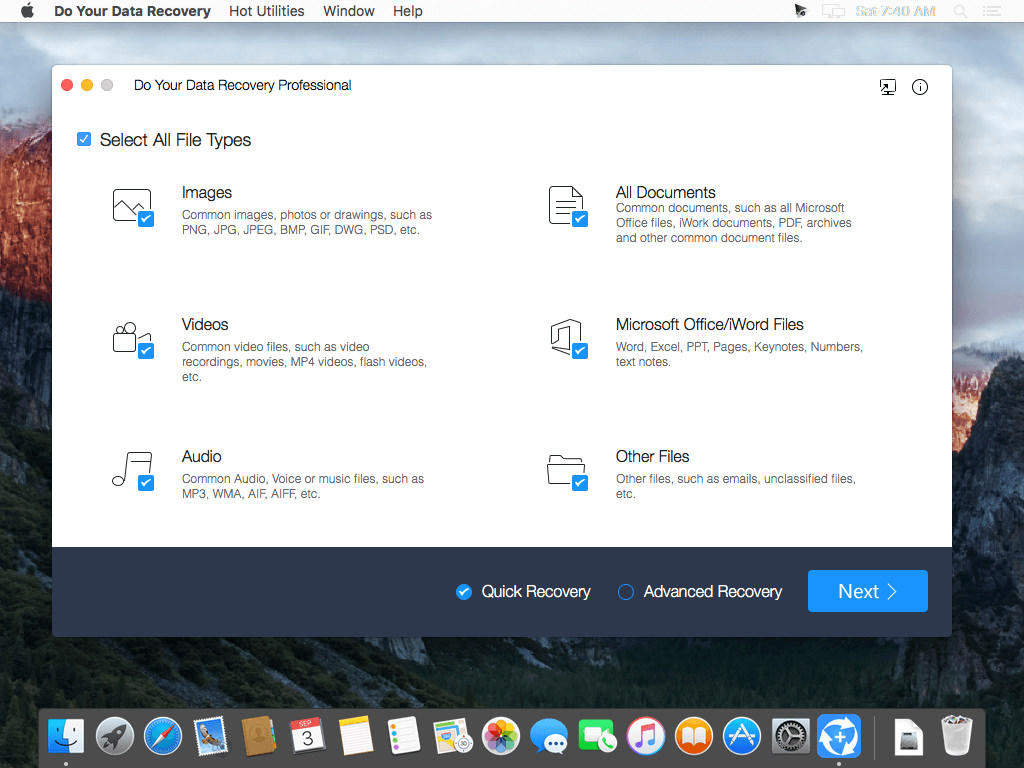This screenshot has width=1024, height=768.
Task: Uncheck Select All File Types checkbox
Action: pyautogui.click(x=84, y=139)
